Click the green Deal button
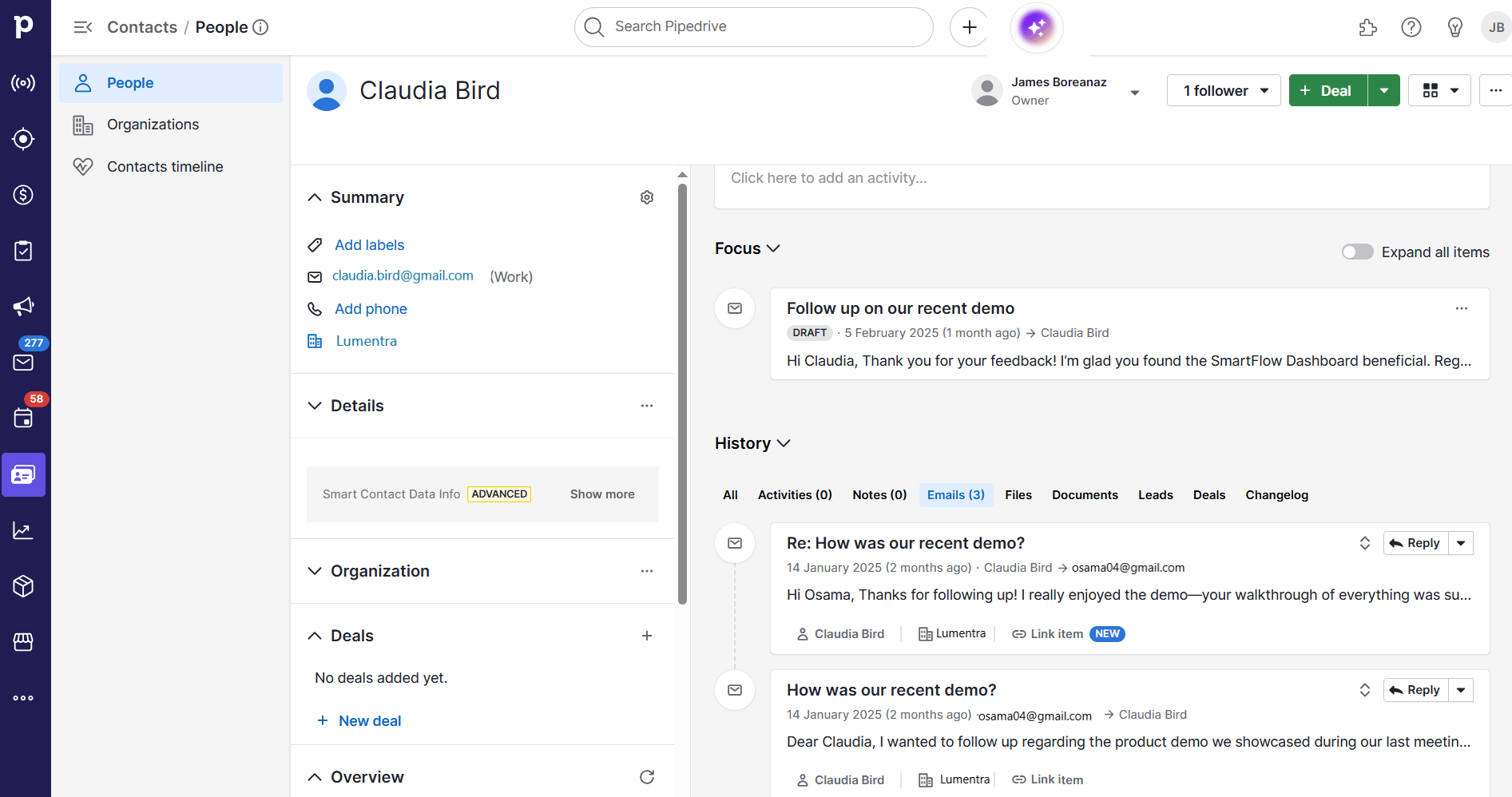This screenshot has width=1512, height=797. [1327, 90]
